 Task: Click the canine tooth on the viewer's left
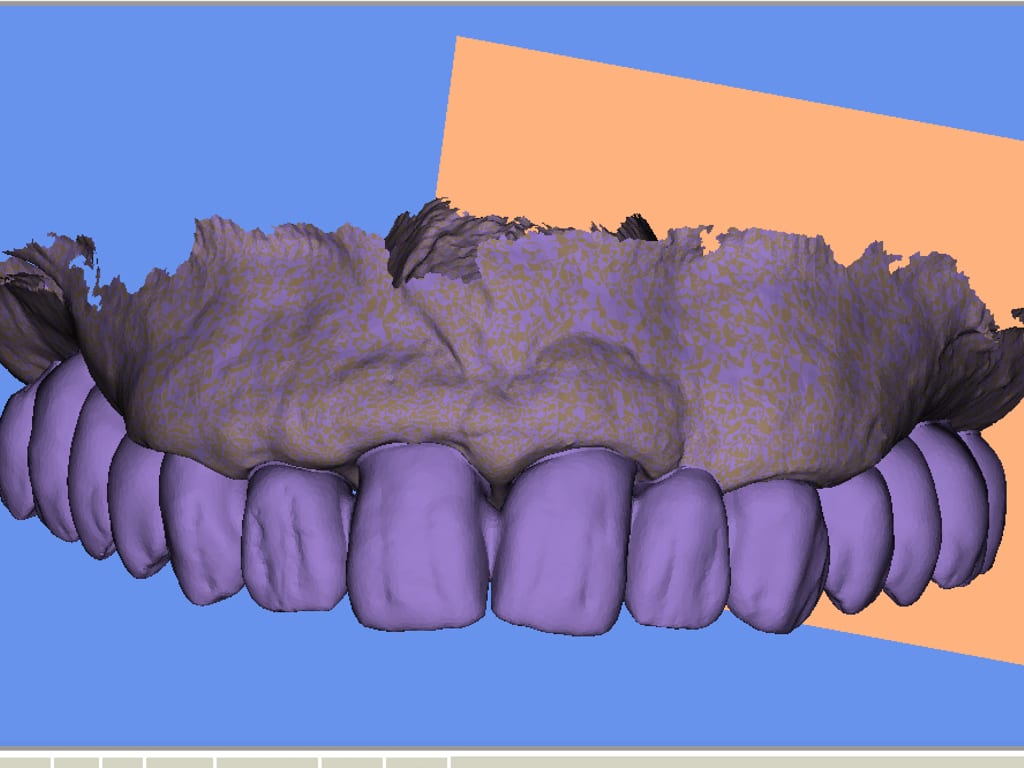[205, 530]
